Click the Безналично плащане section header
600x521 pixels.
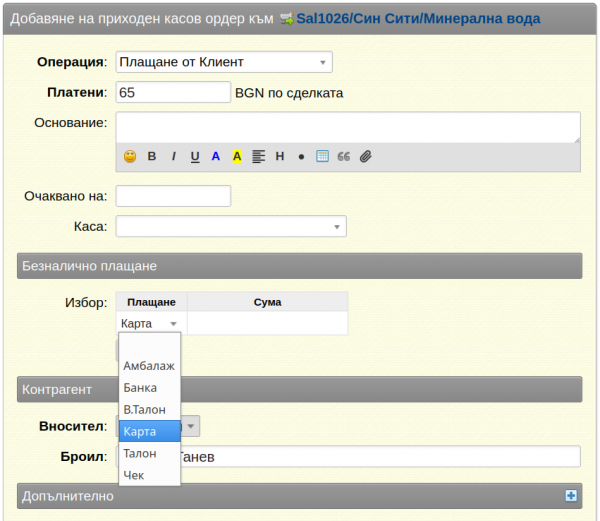pyautogui.click(x=300, y=266)
